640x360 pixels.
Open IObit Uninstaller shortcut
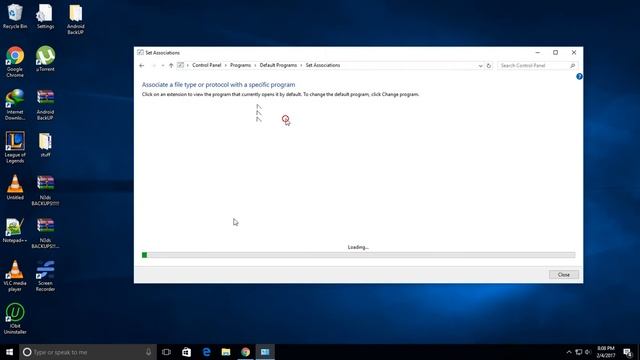[15, 319]
